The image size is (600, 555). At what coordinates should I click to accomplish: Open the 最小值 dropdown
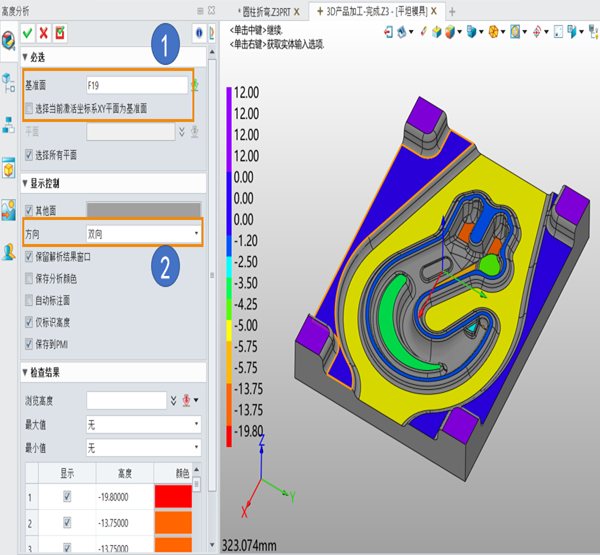coord(144,447)
